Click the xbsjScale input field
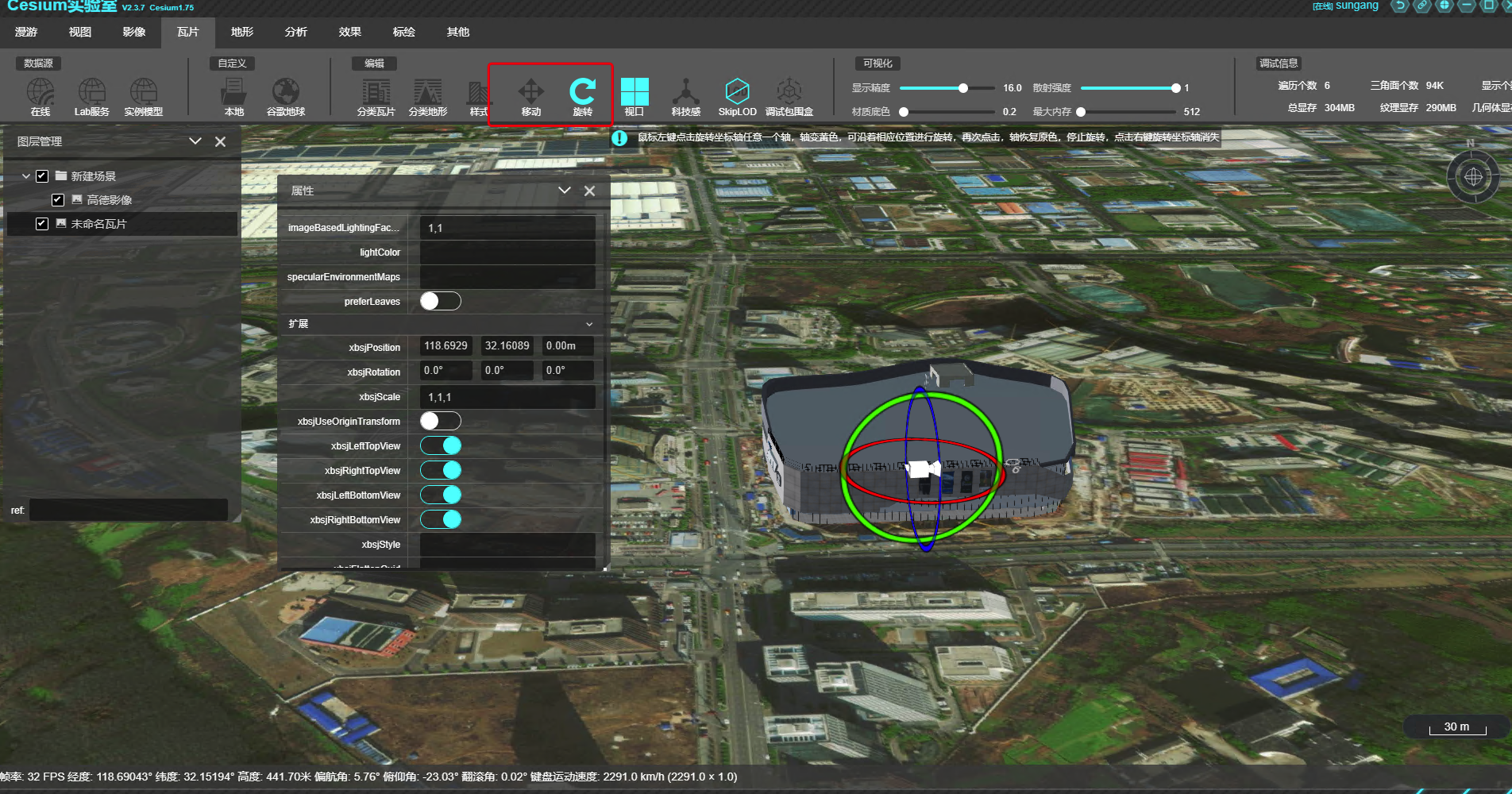The height and width of the screenshot is (794, 1512). (507, 397)
